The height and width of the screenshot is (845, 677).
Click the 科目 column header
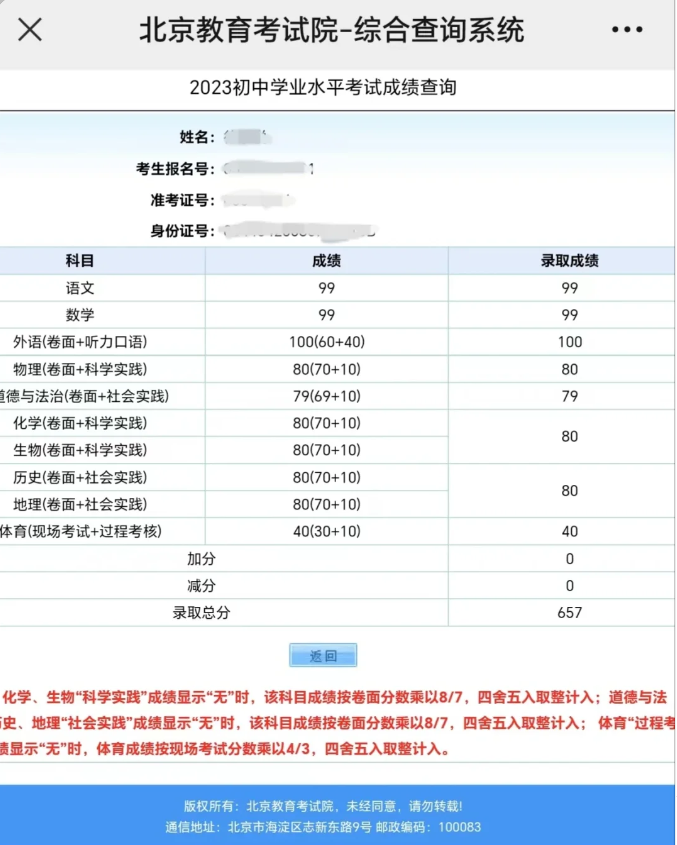coord(80,261)
